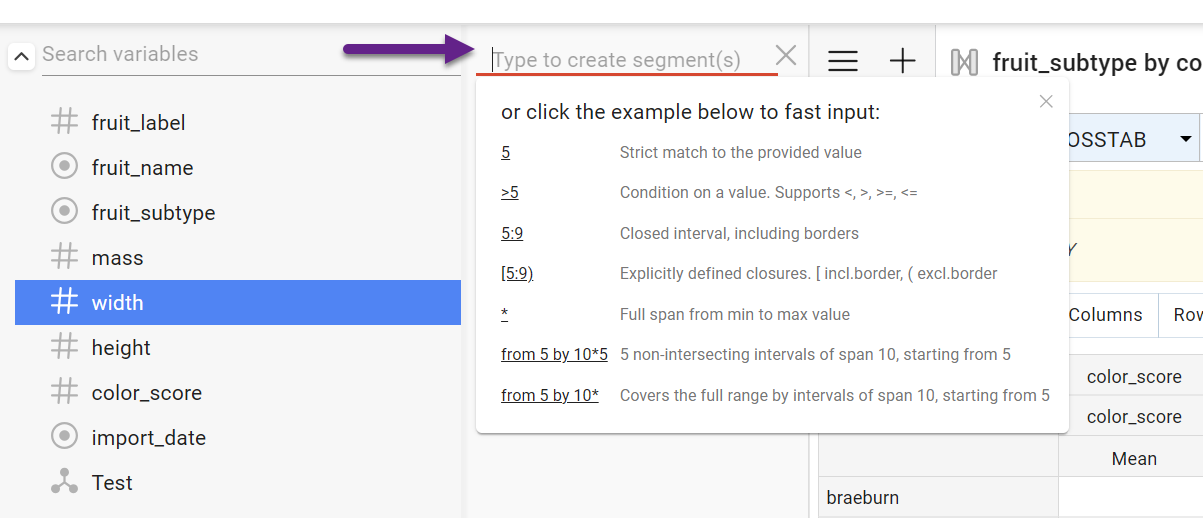The image size is (1203, 518).
Task: Click the '5:9' closed interval example
Action: tap(512, 233)
